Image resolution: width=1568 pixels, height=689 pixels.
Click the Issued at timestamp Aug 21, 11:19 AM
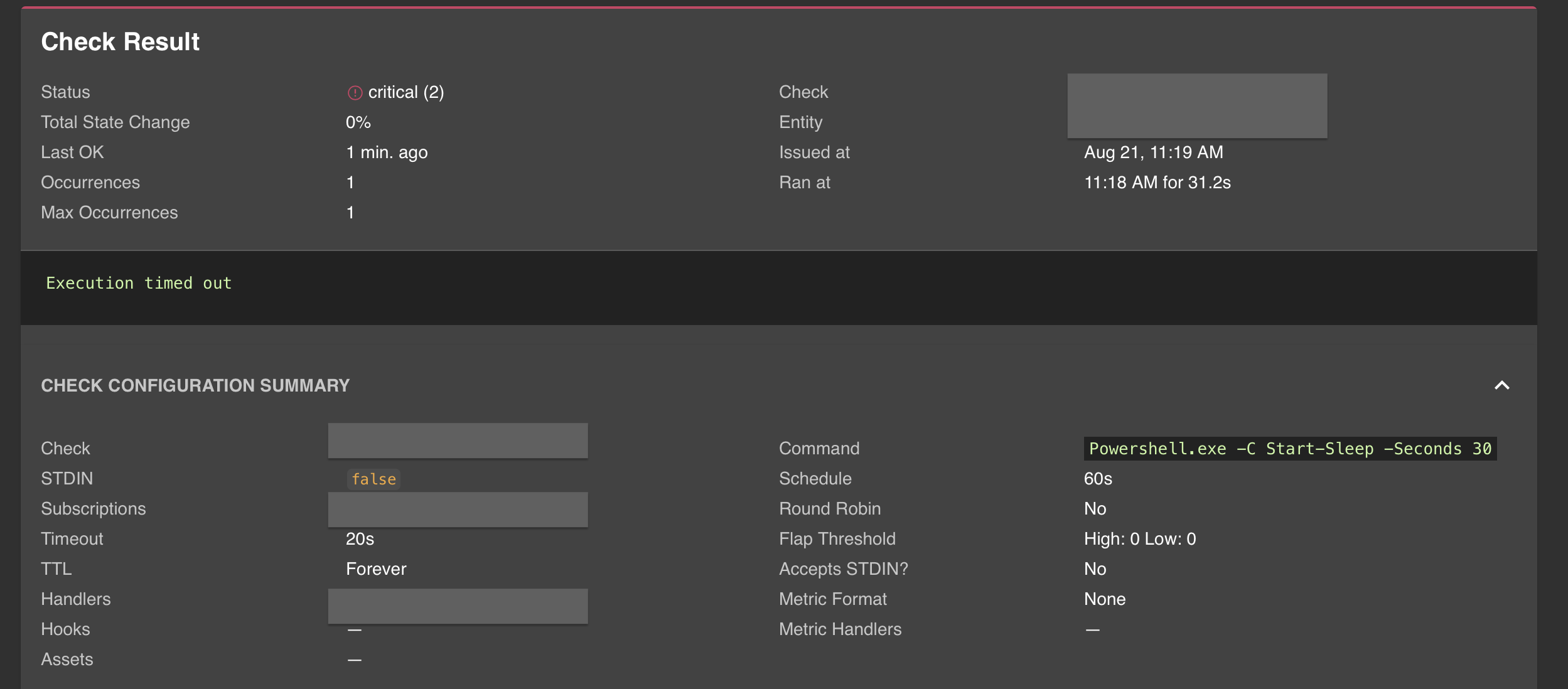[x=1154, y=152]
